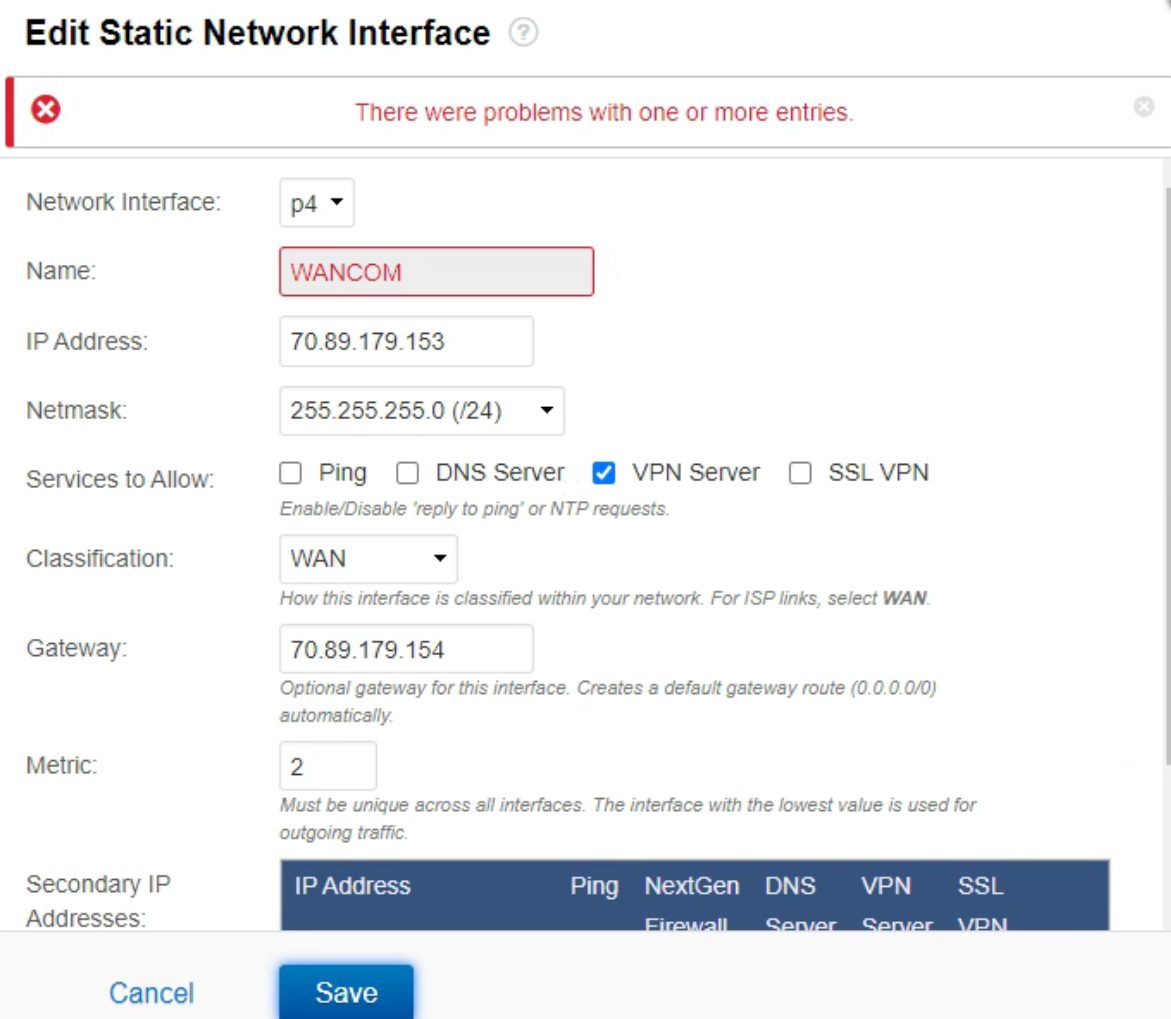Click the Gateway input field

[406, 650]
